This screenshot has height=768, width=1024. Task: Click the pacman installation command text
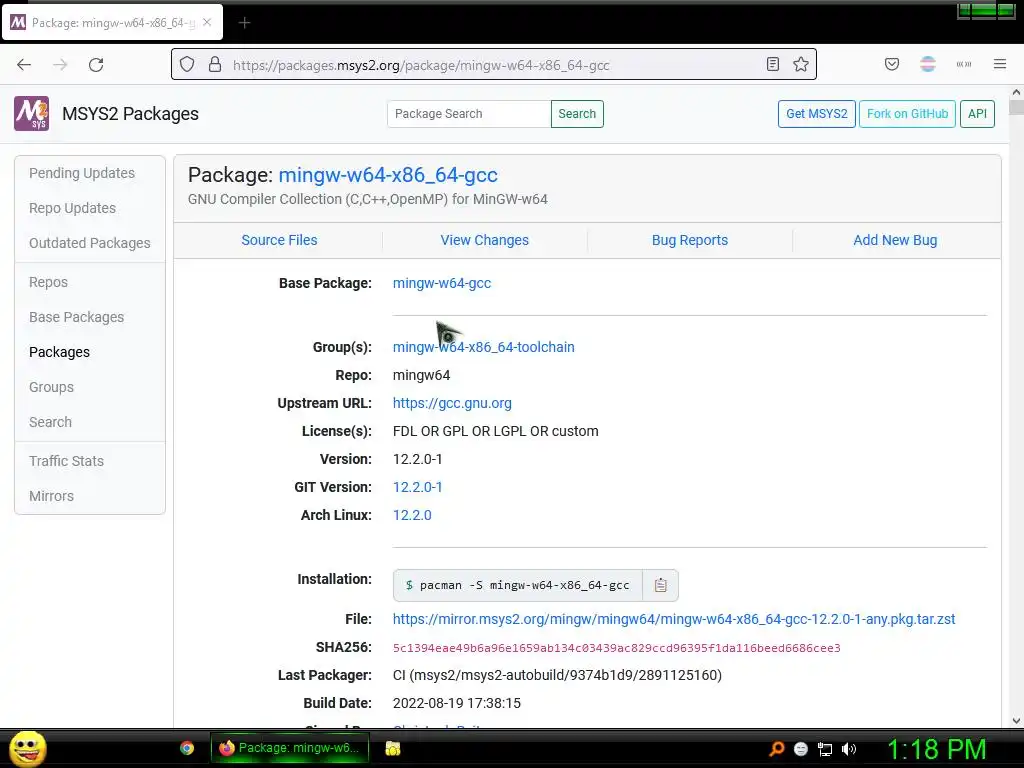[524, 585]
